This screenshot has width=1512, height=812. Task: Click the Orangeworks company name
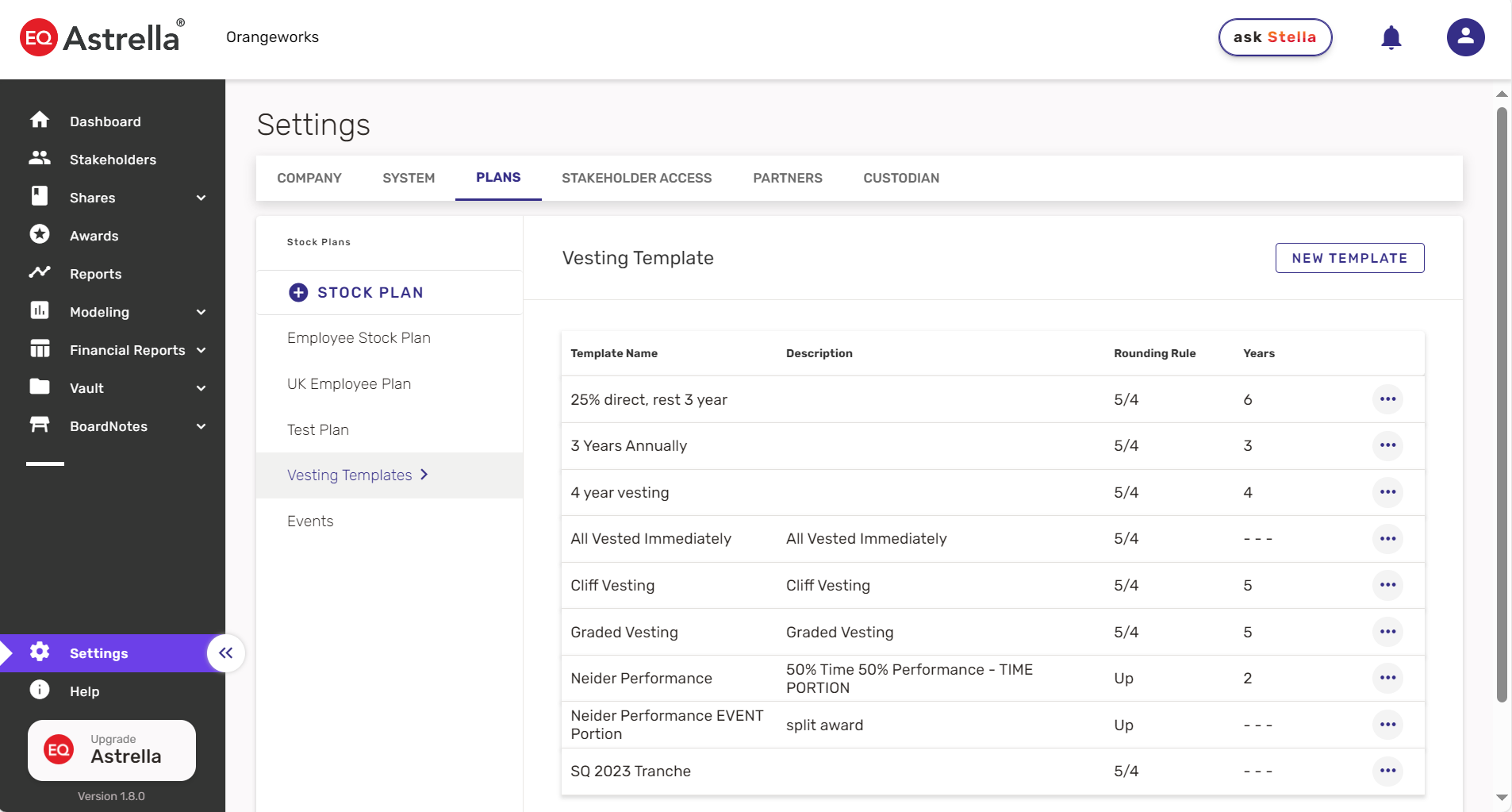click(x=272, y=37)
